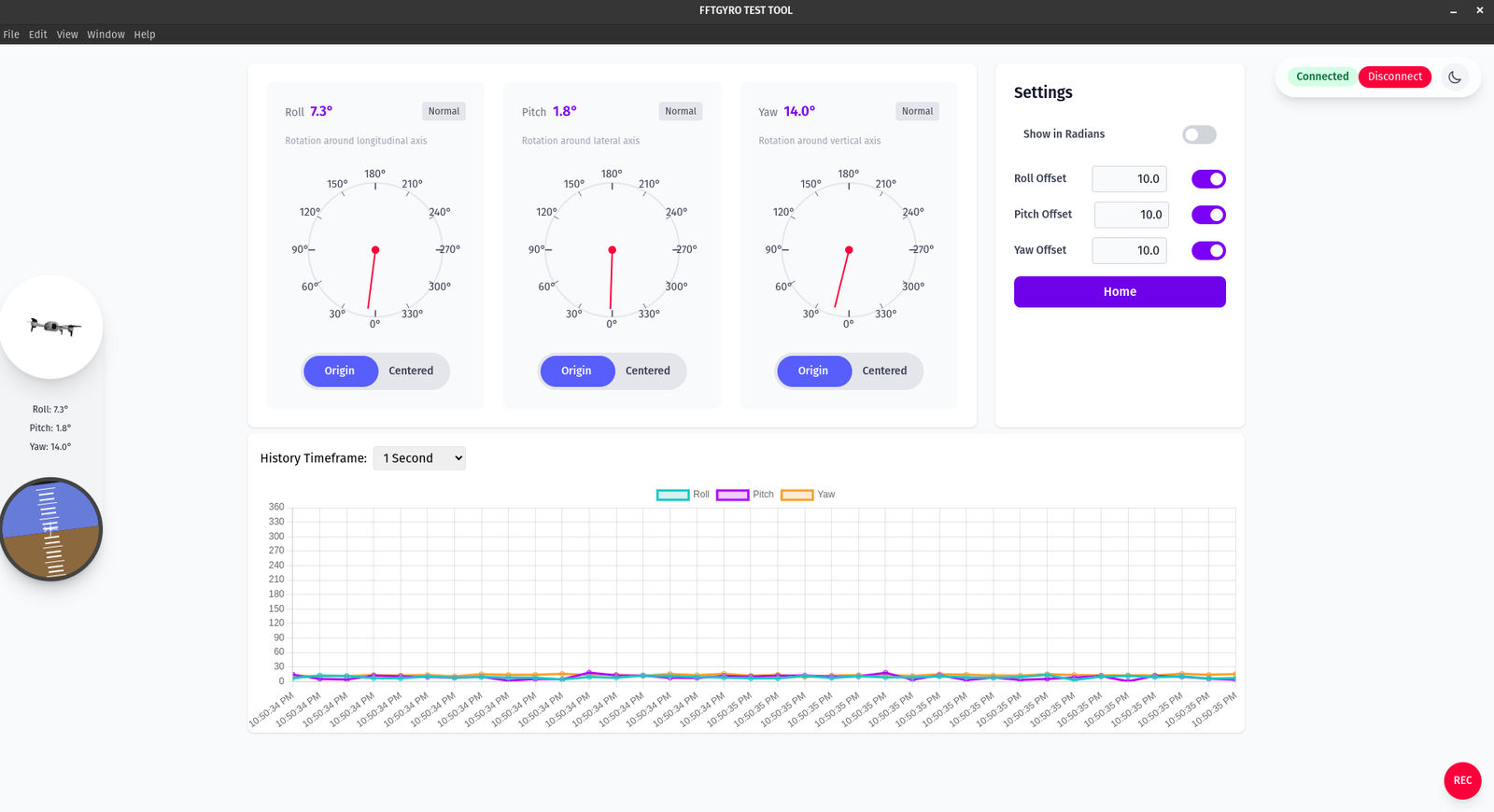Start recording with the red REC button
This screenshot has width=1494, height=812.
(x=1461, y=780)
